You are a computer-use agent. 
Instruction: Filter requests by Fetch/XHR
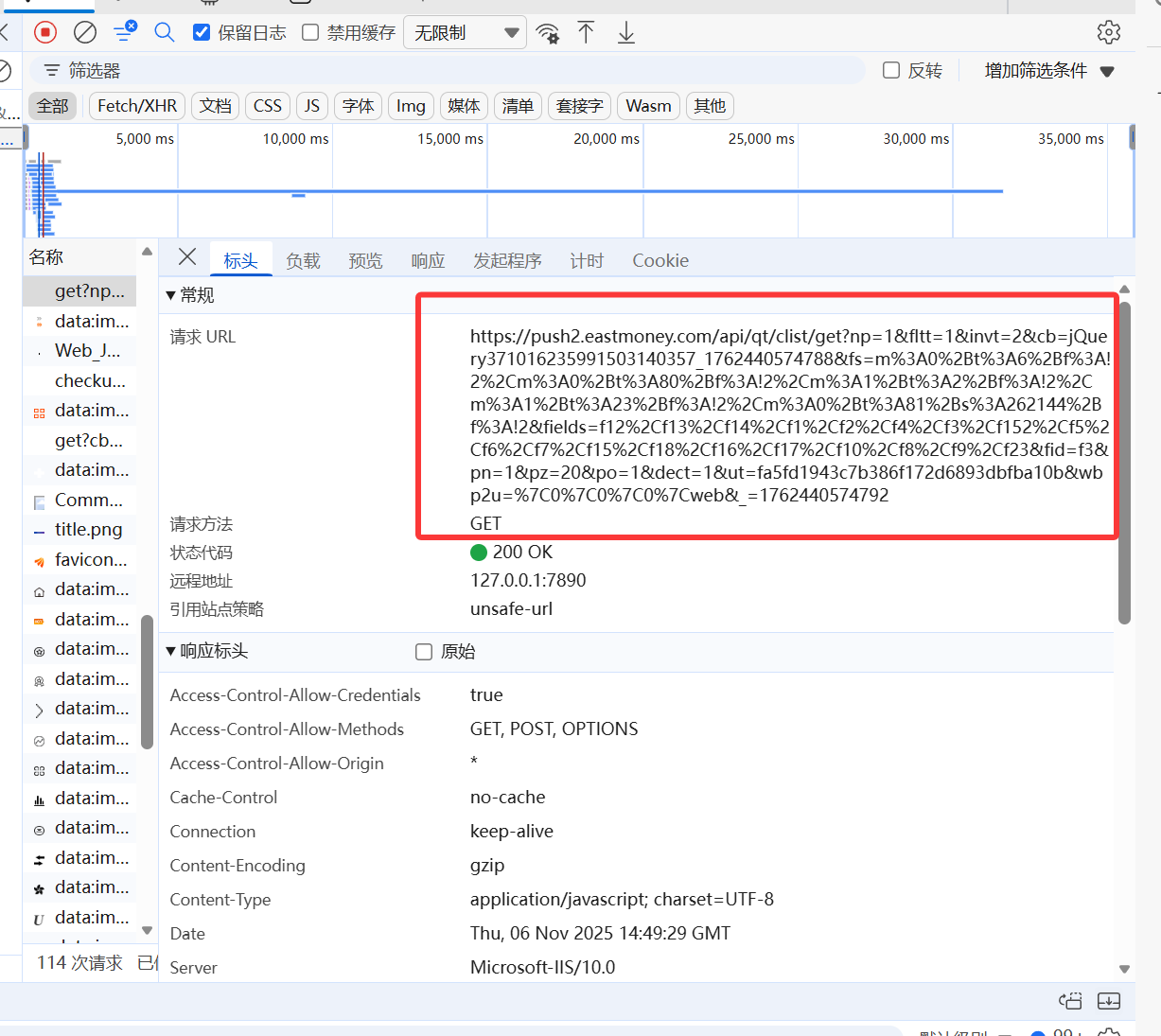(x=136, y=106)
